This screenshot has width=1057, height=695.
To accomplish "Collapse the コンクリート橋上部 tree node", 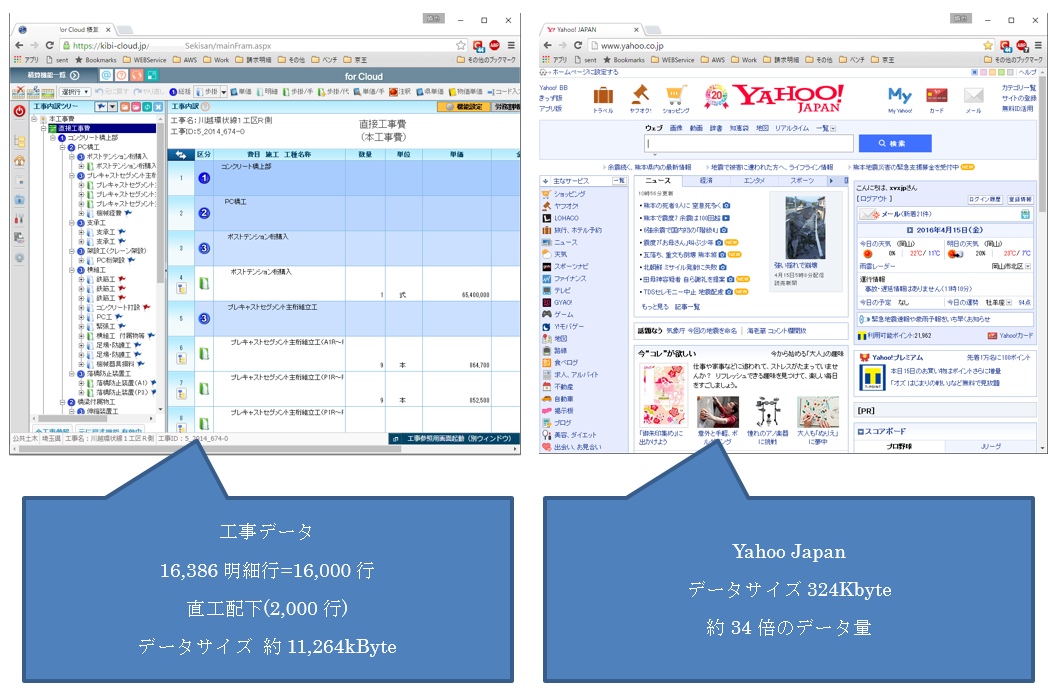I will click(53, 138).
